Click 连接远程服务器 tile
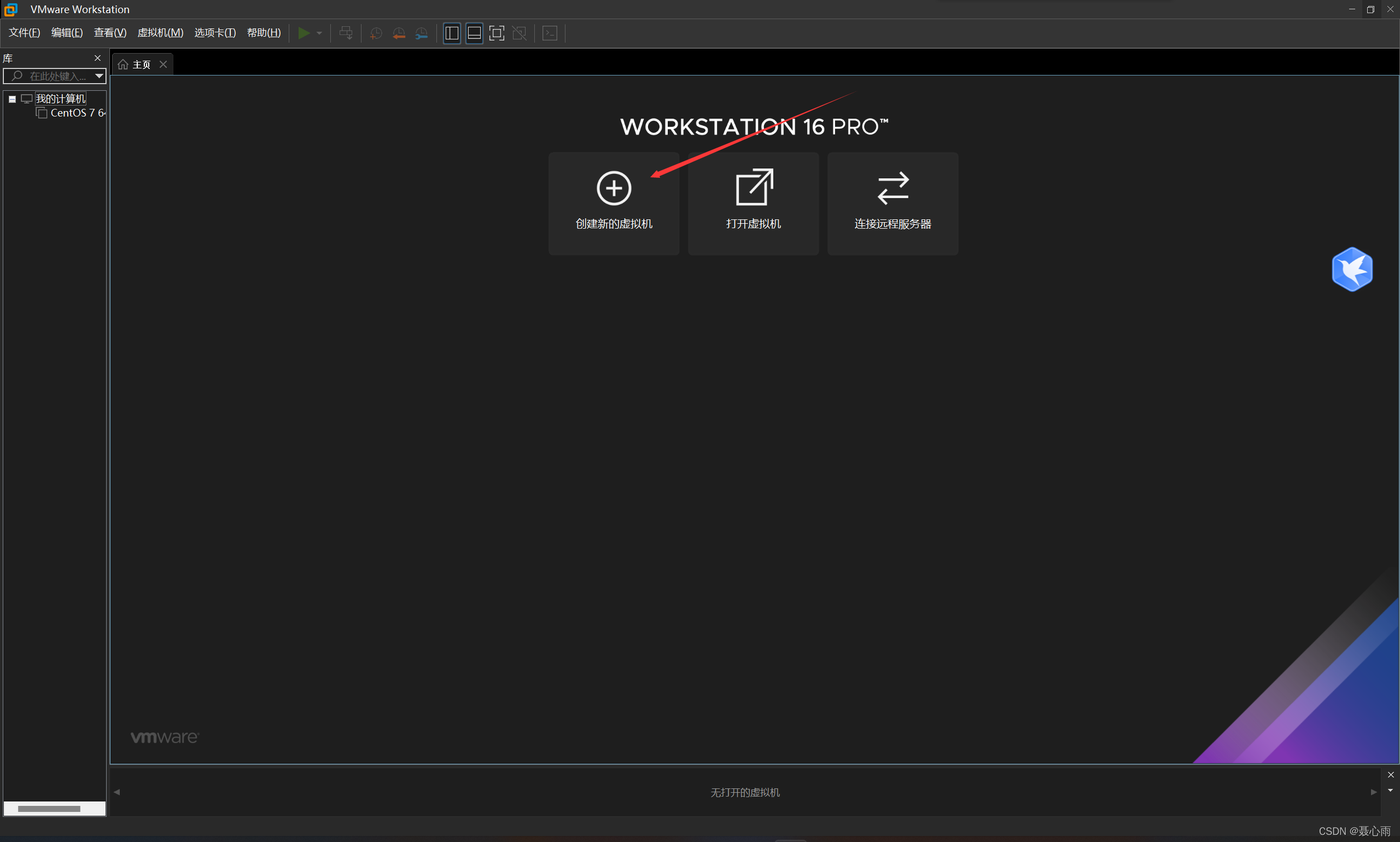The width and height of the screenshot is (1400, 842). [x=892, y=203]
